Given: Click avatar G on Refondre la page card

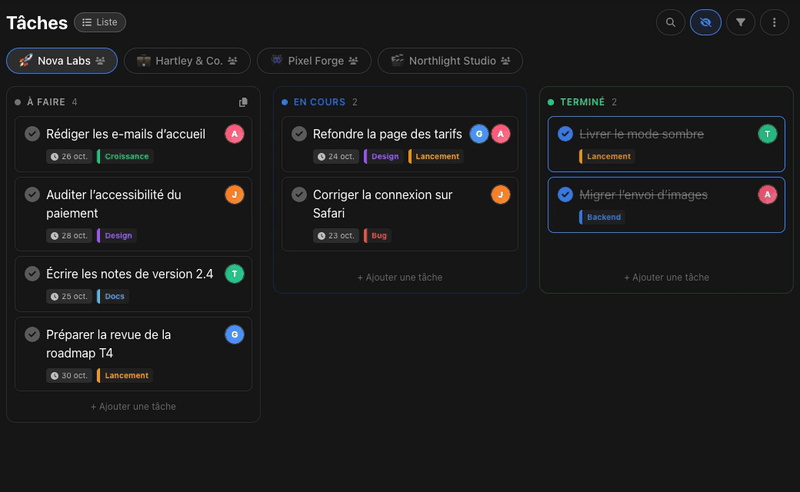Looking at the screenshot, I should tap(479, 134).
